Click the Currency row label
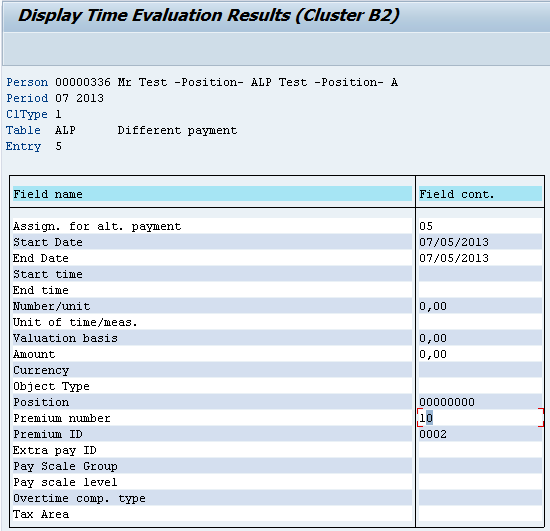Image resolution: width=550 pixels, height=531 pixels. [41, 370]
